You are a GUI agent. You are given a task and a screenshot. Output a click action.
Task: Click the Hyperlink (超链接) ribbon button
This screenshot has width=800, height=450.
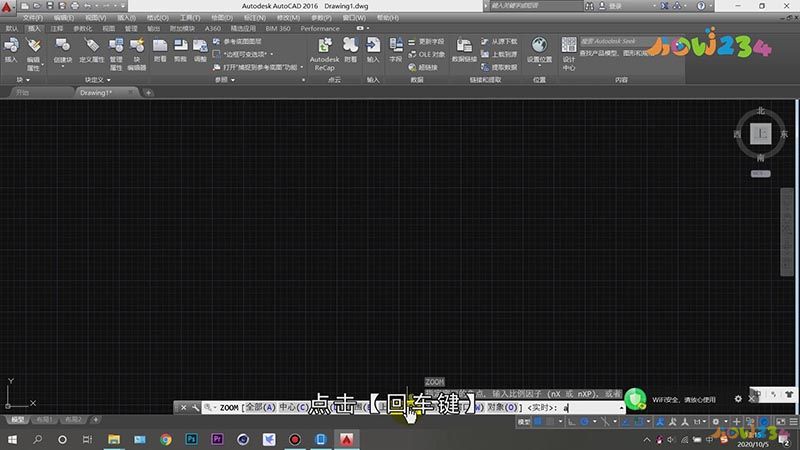[423, 67]
